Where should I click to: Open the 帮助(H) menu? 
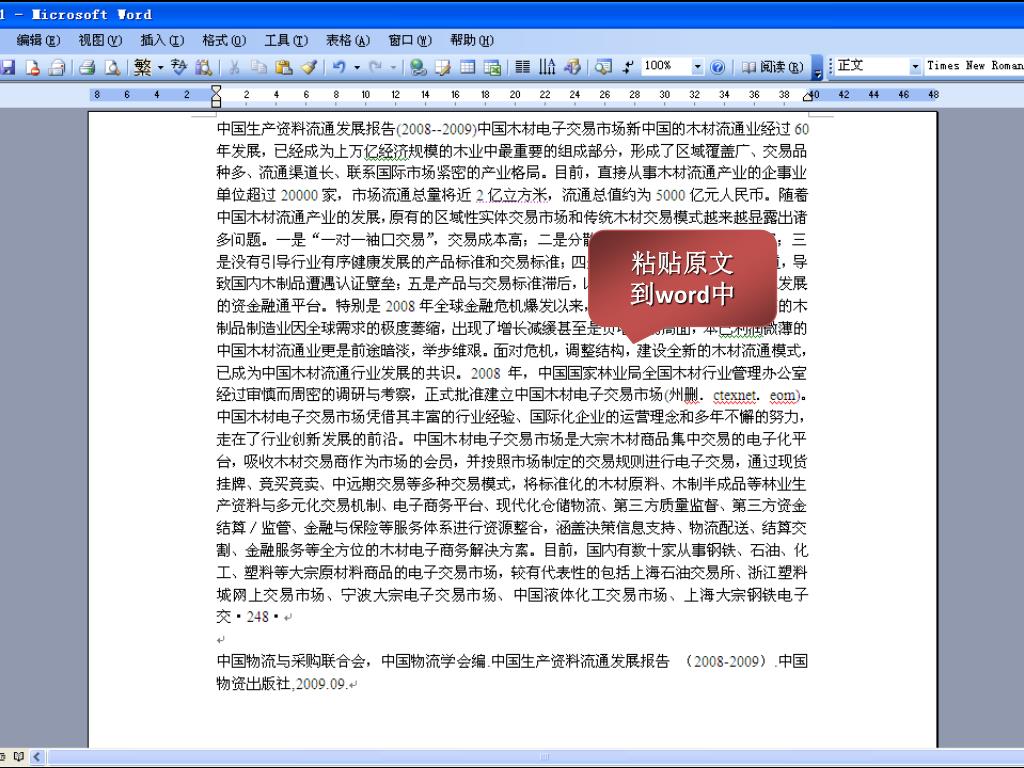click(472, 40)
